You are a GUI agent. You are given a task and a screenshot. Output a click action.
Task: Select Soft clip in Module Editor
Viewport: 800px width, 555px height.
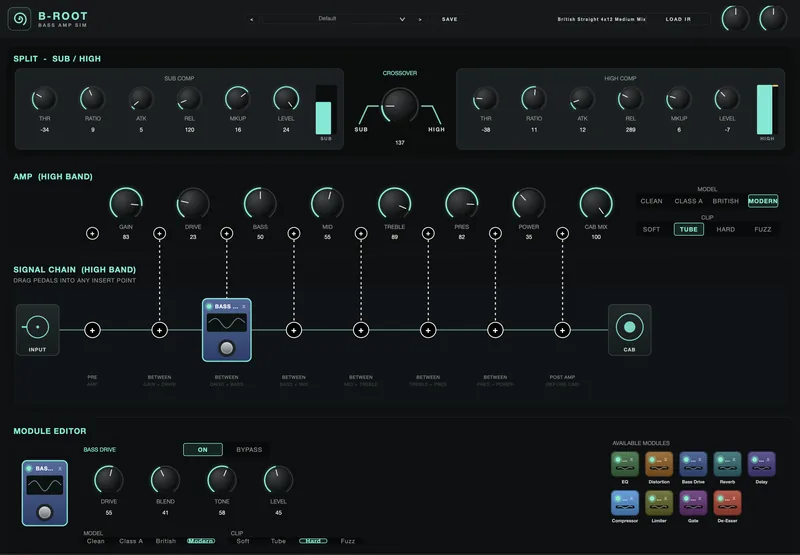point(243,541)
